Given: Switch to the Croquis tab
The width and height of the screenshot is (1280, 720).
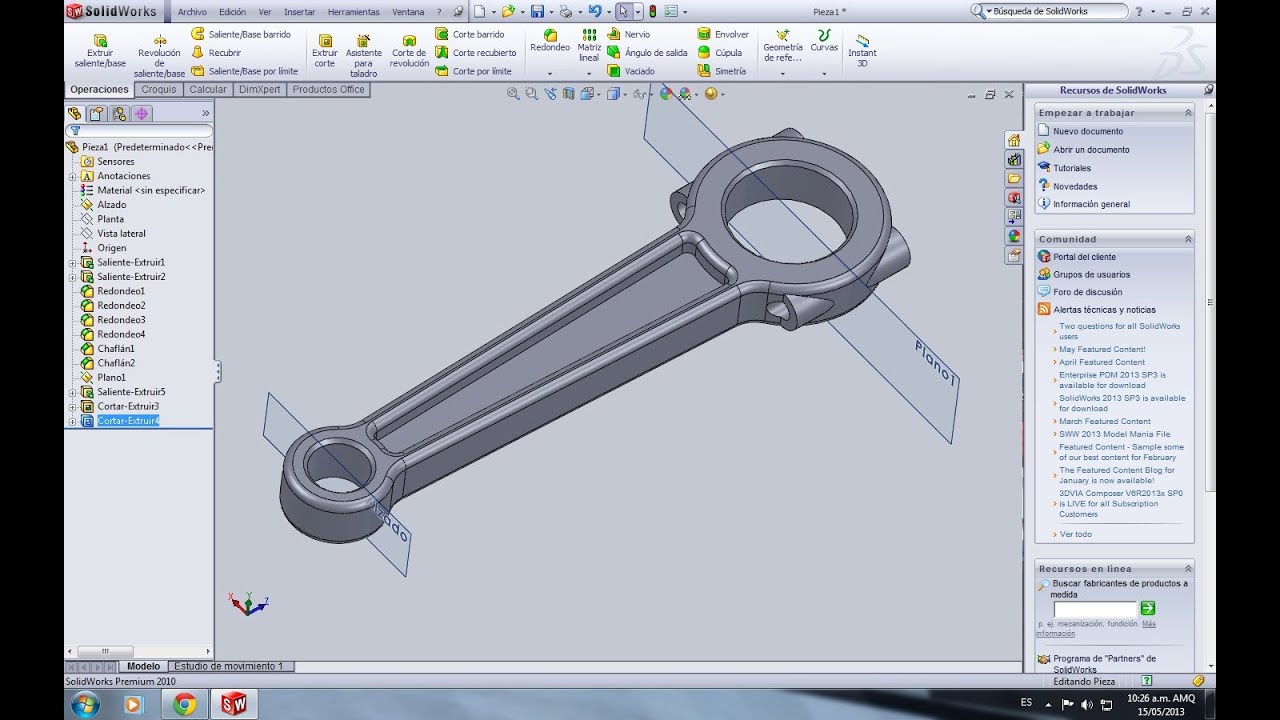Looking at the screenshot, I should 159,89.
